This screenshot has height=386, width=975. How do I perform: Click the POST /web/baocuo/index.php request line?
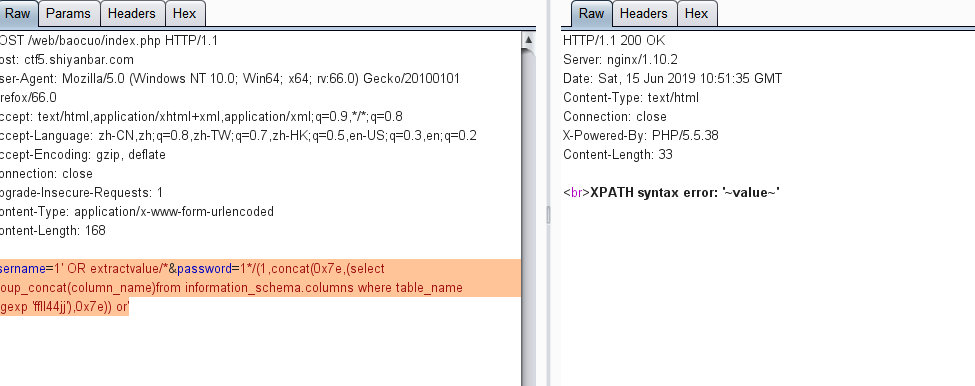pyautogui.click(x=109, y=40)
